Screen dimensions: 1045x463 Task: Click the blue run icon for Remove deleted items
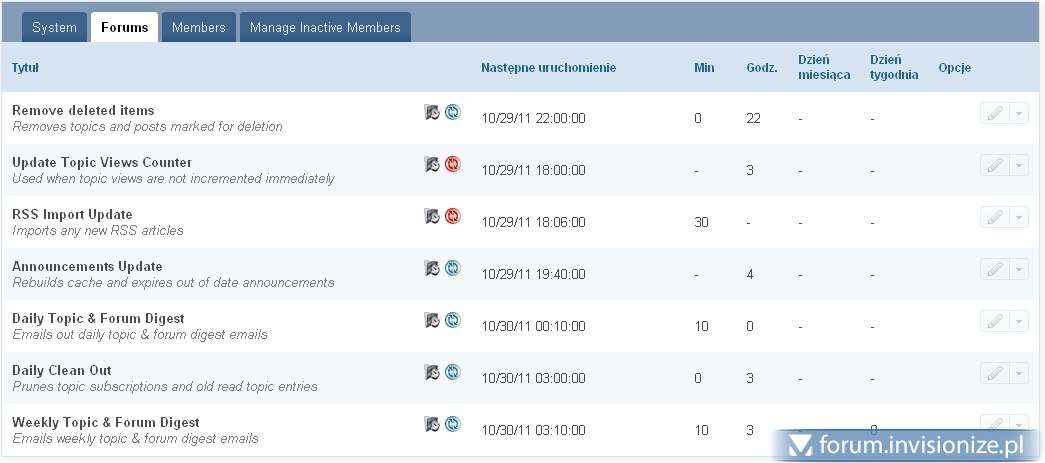click(452, 112)
